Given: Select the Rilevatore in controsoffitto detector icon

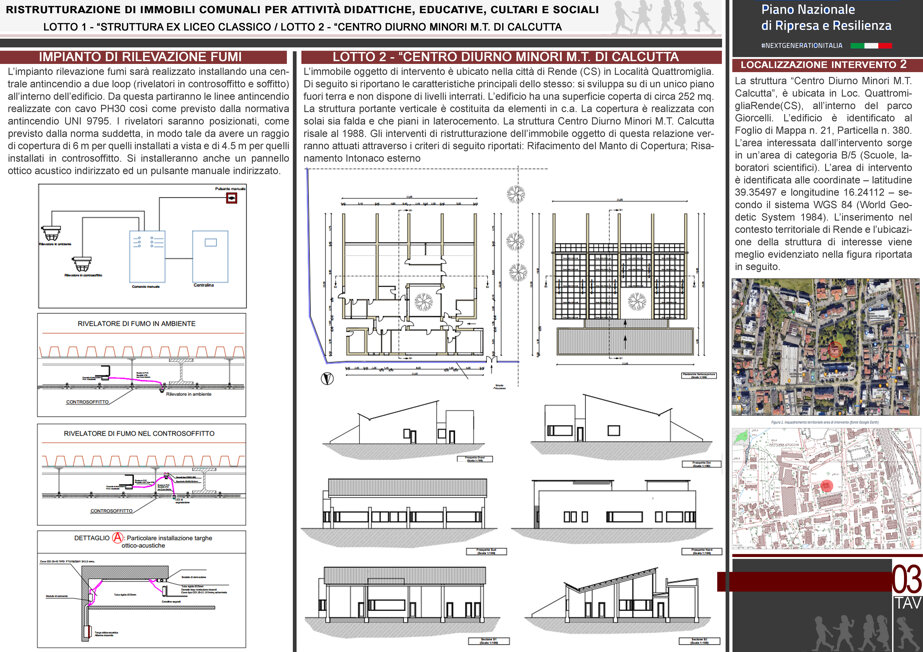Looking at the screenshot, I should click(x=82, y=263).
